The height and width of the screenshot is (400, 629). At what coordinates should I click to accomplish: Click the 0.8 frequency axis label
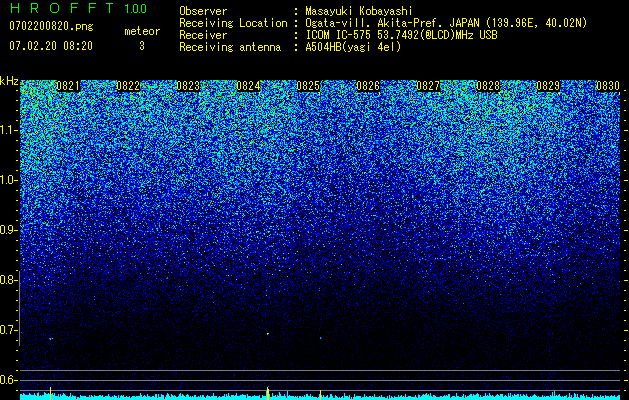tap(8, 280)
